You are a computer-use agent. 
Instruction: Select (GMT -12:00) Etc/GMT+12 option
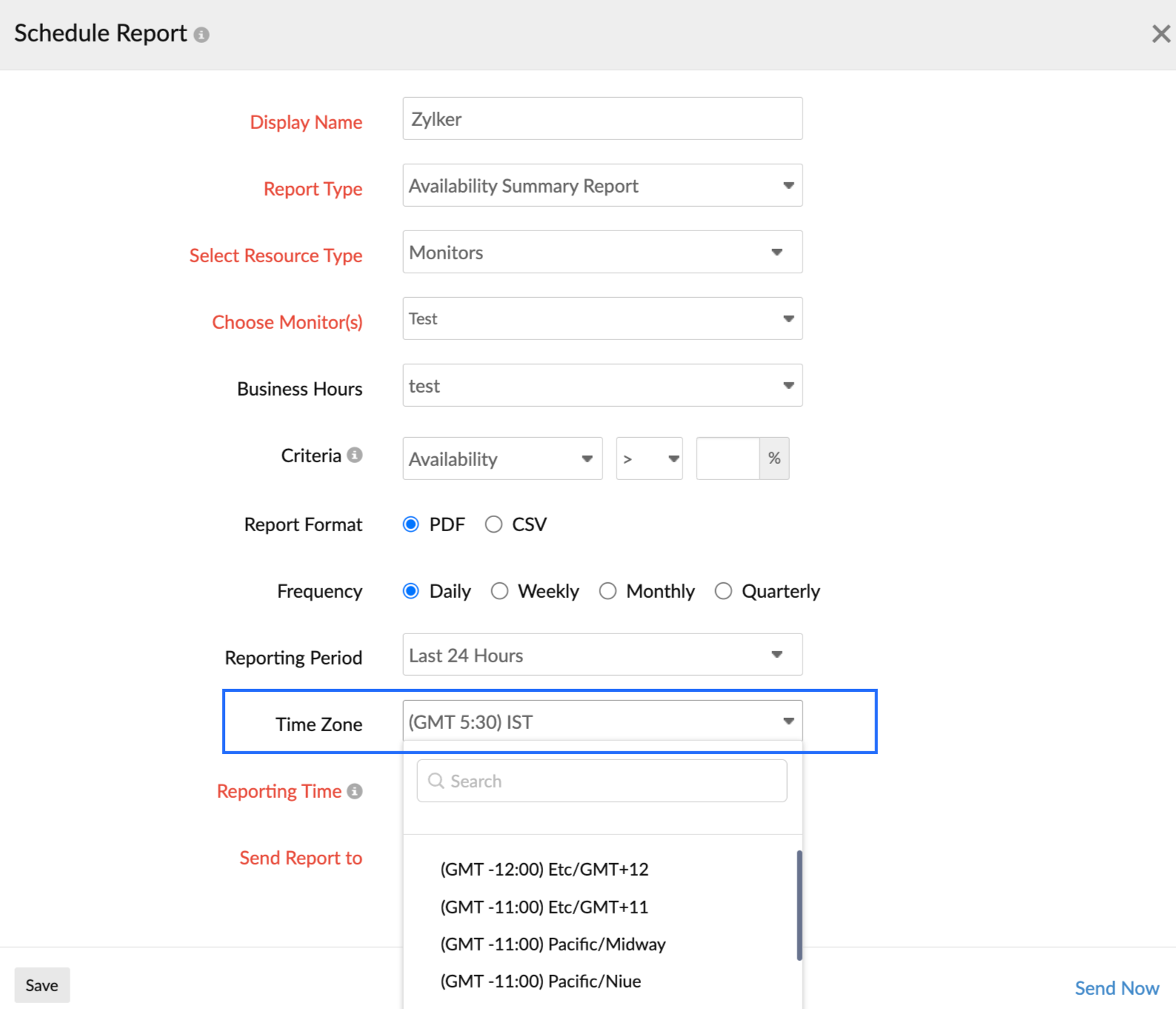(x=544, y=869)
